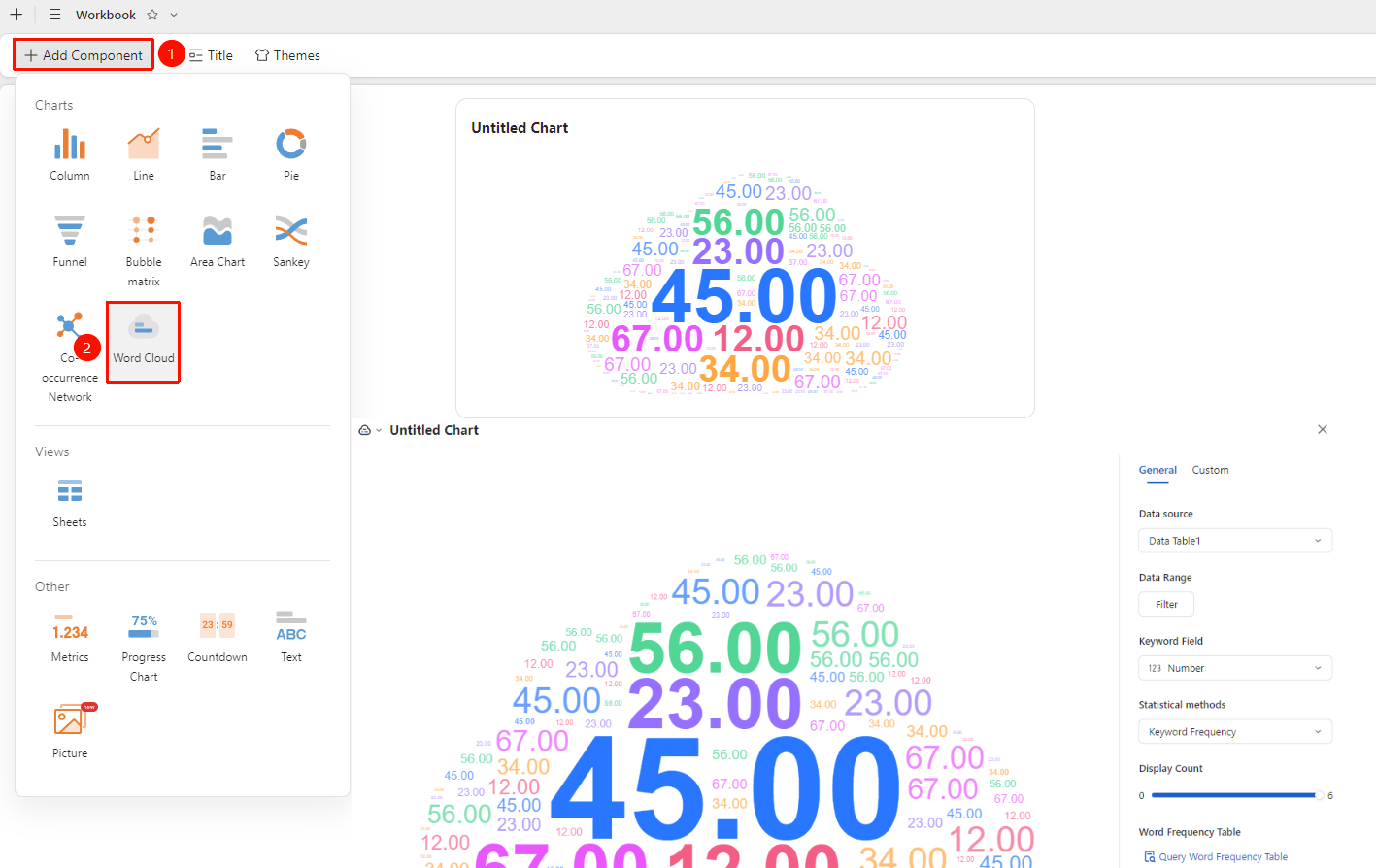Select the Column chart component
The width and height of the screenshot is (1376, 868).
tap(70, 154)
